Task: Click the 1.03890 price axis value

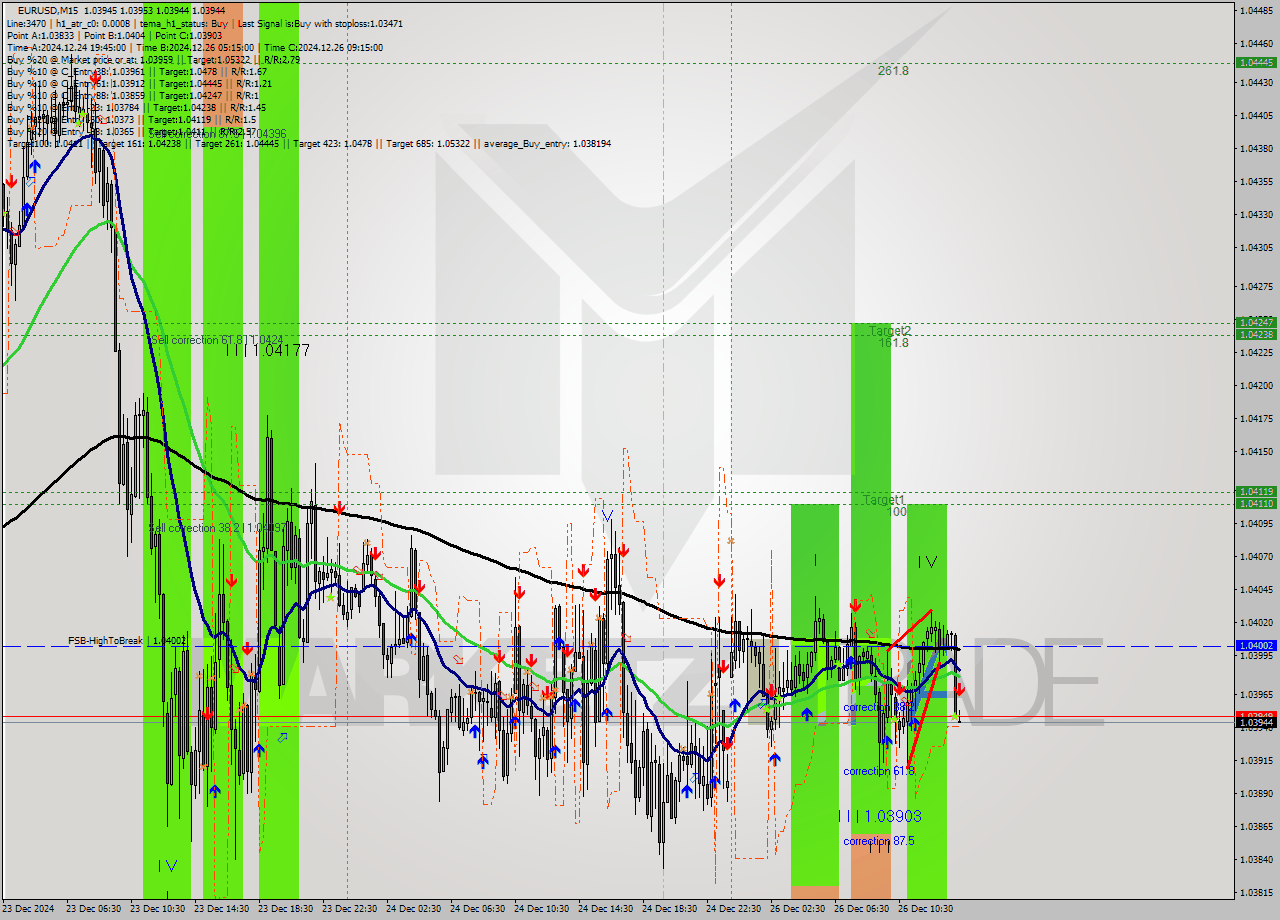Action: click(x=1256, y=793)
